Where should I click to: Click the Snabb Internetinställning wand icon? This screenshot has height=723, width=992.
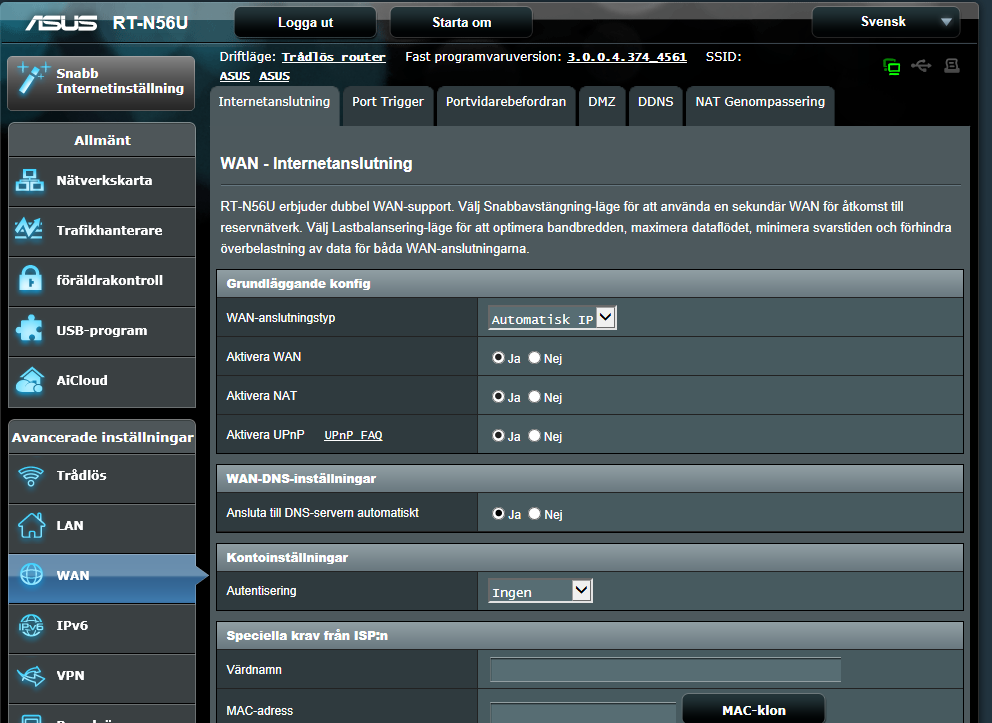(x=32, y=79)
